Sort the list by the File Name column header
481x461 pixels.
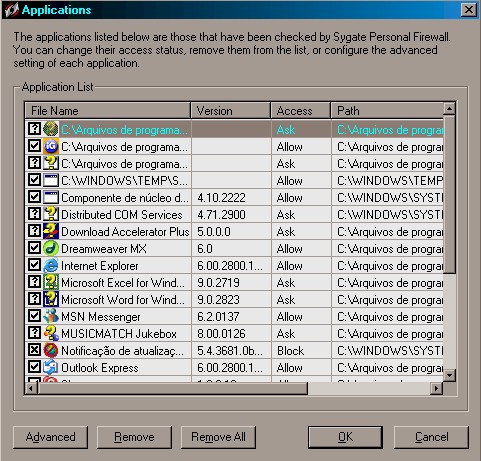pos(108,111)
